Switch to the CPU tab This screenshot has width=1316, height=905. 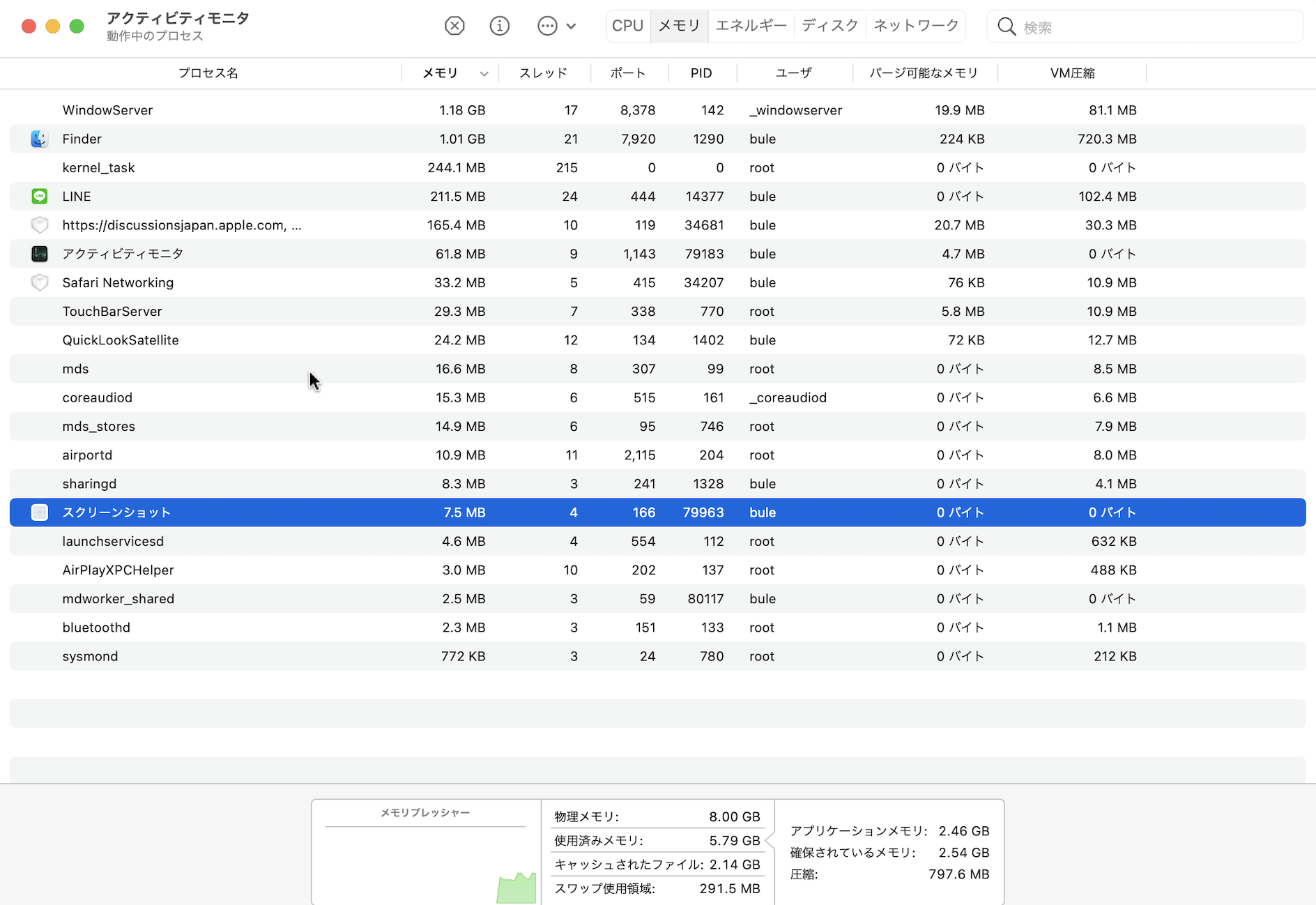[627, 26]
